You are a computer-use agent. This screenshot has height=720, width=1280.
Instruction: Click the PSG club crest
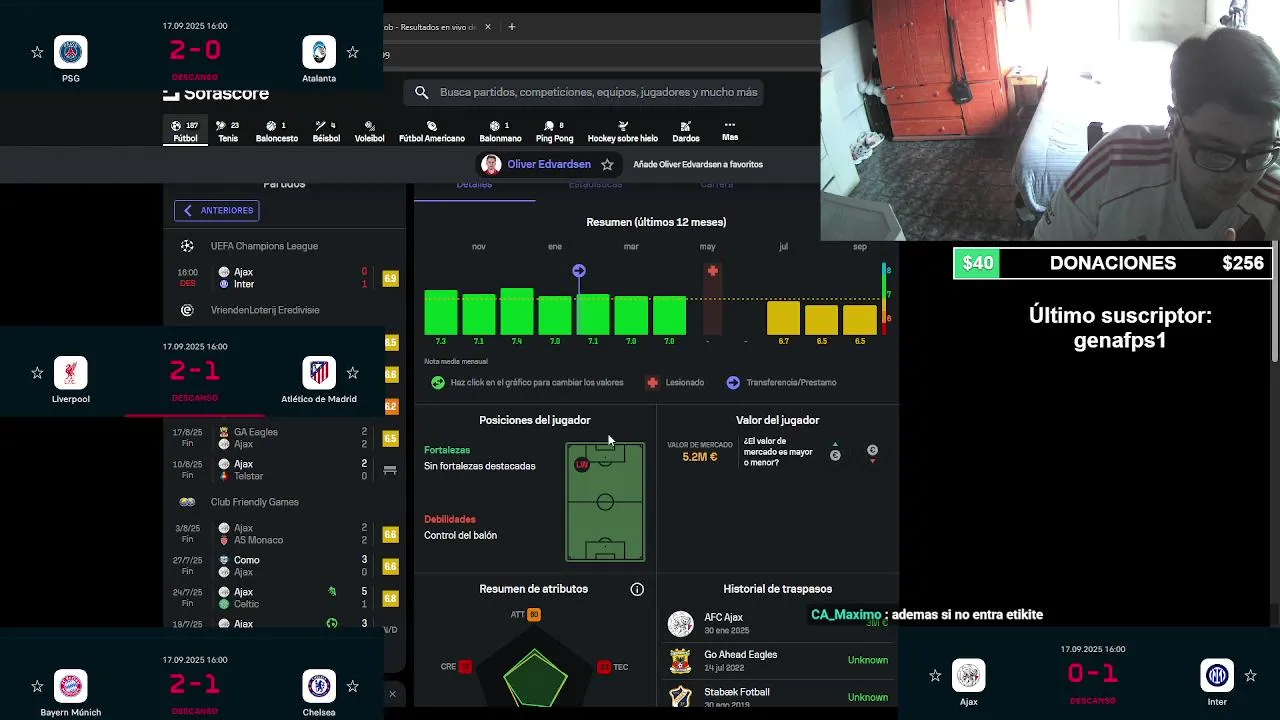(71, 52)
